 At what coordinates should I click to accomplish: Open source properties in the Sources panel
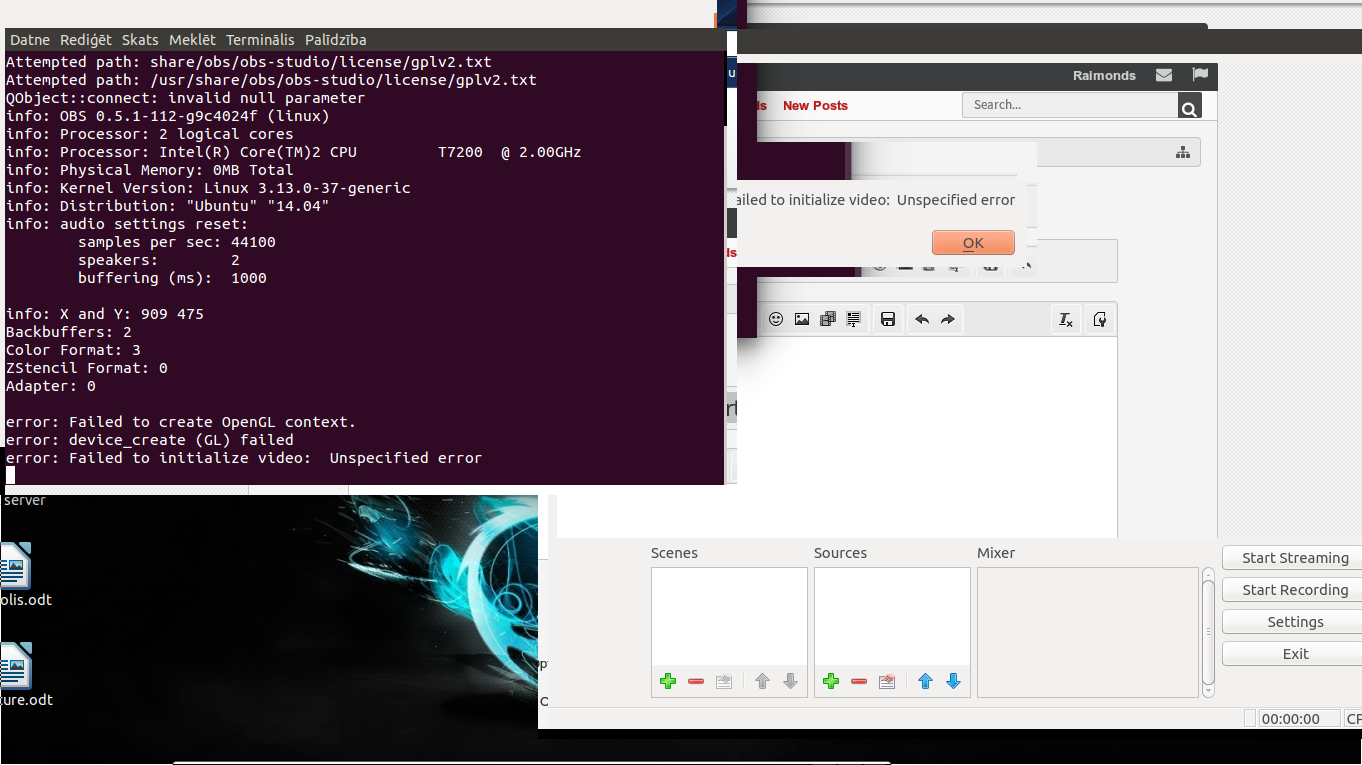(886, 681)
